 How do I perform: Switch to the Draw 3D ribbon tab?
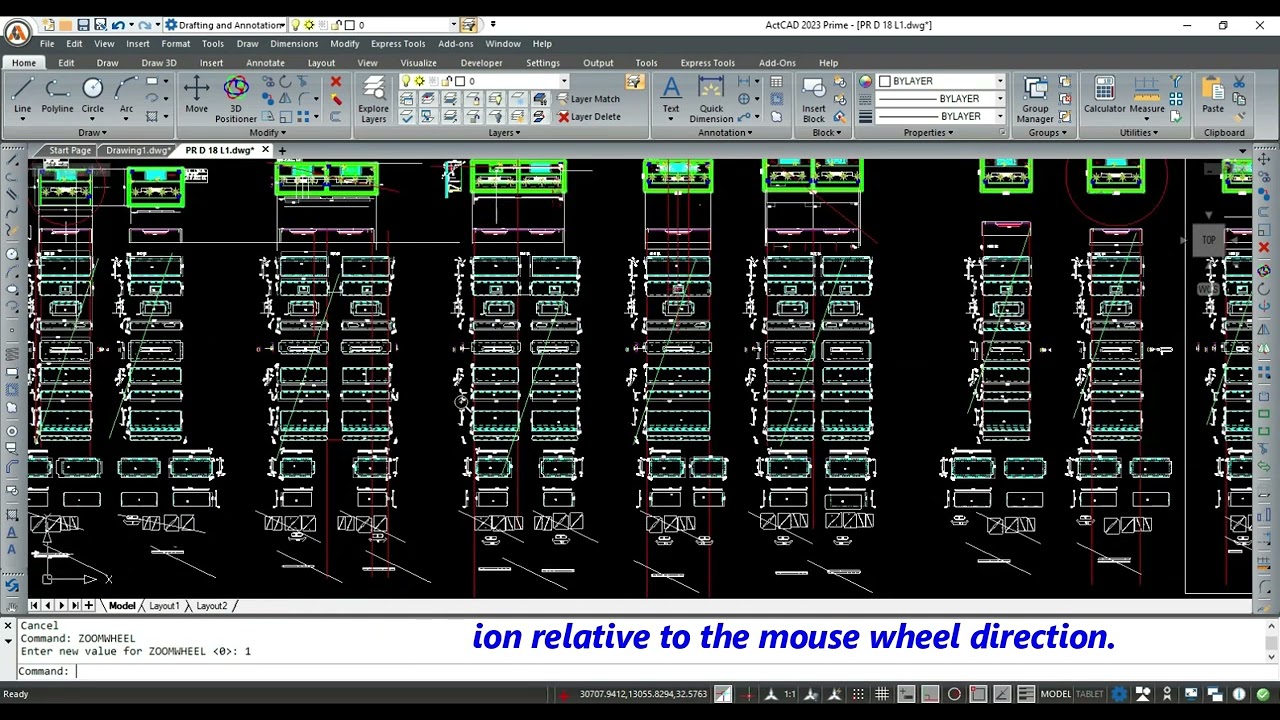[x=158, y=63]
